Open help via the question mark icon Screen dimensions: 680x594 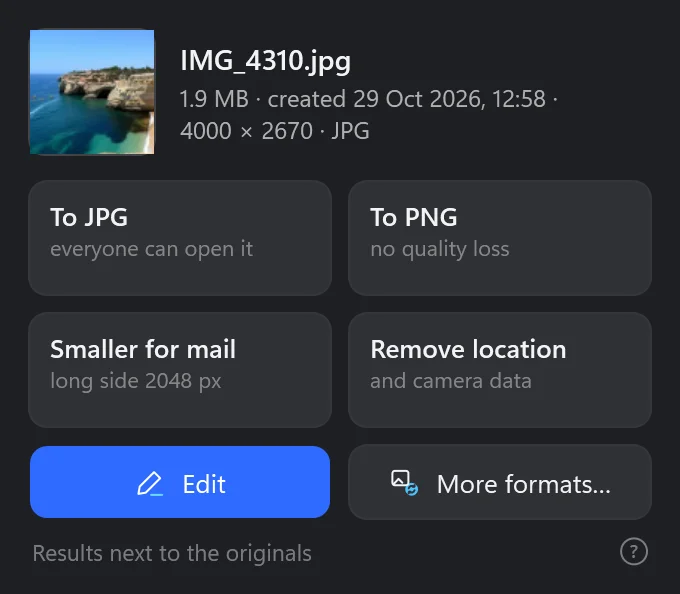(634, 552)
